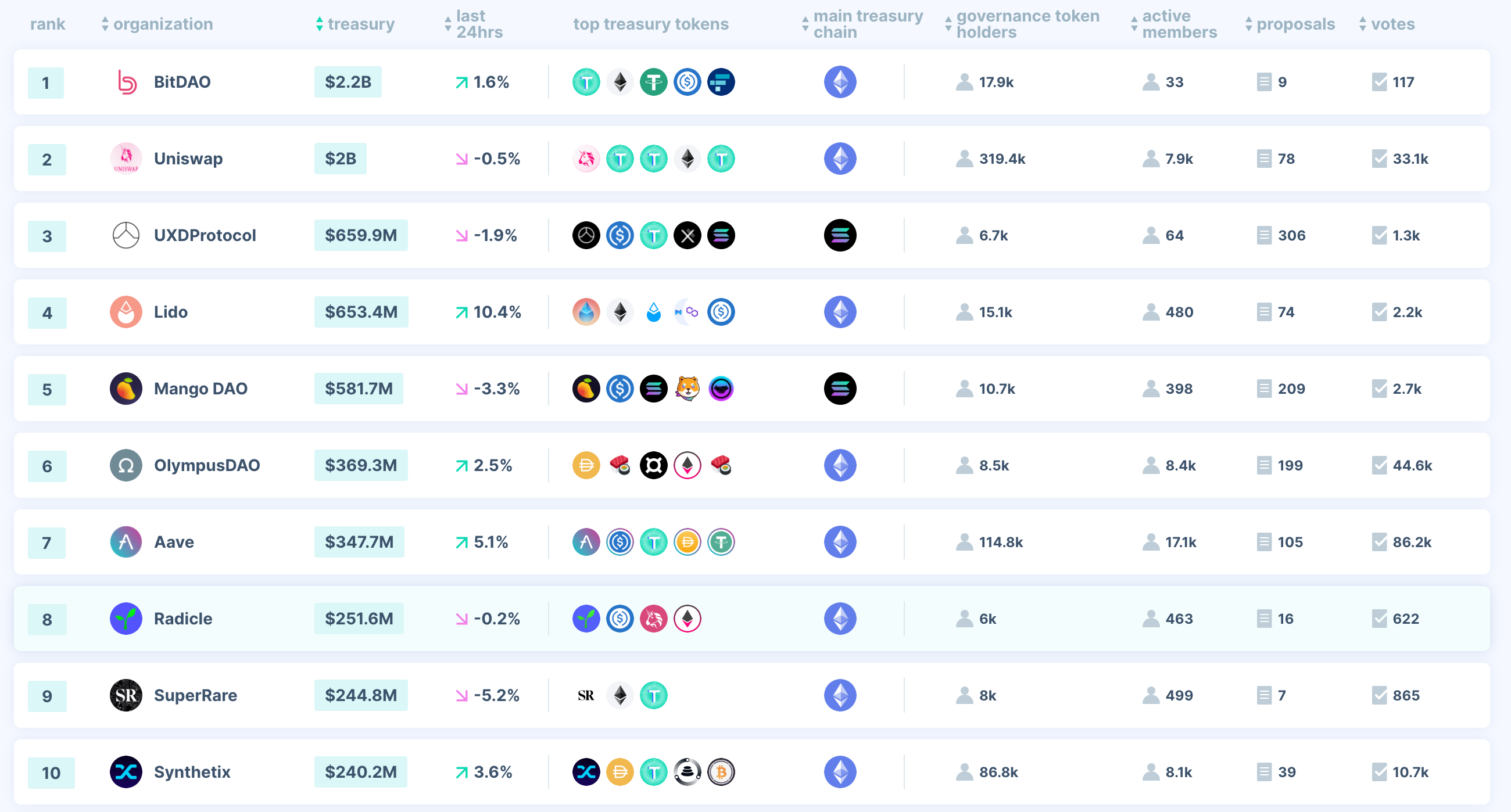Image resolution: width=1511 pixels, height=812 pixels.
Task: Click the BitDAO logo icon
Action: point(126,82)
